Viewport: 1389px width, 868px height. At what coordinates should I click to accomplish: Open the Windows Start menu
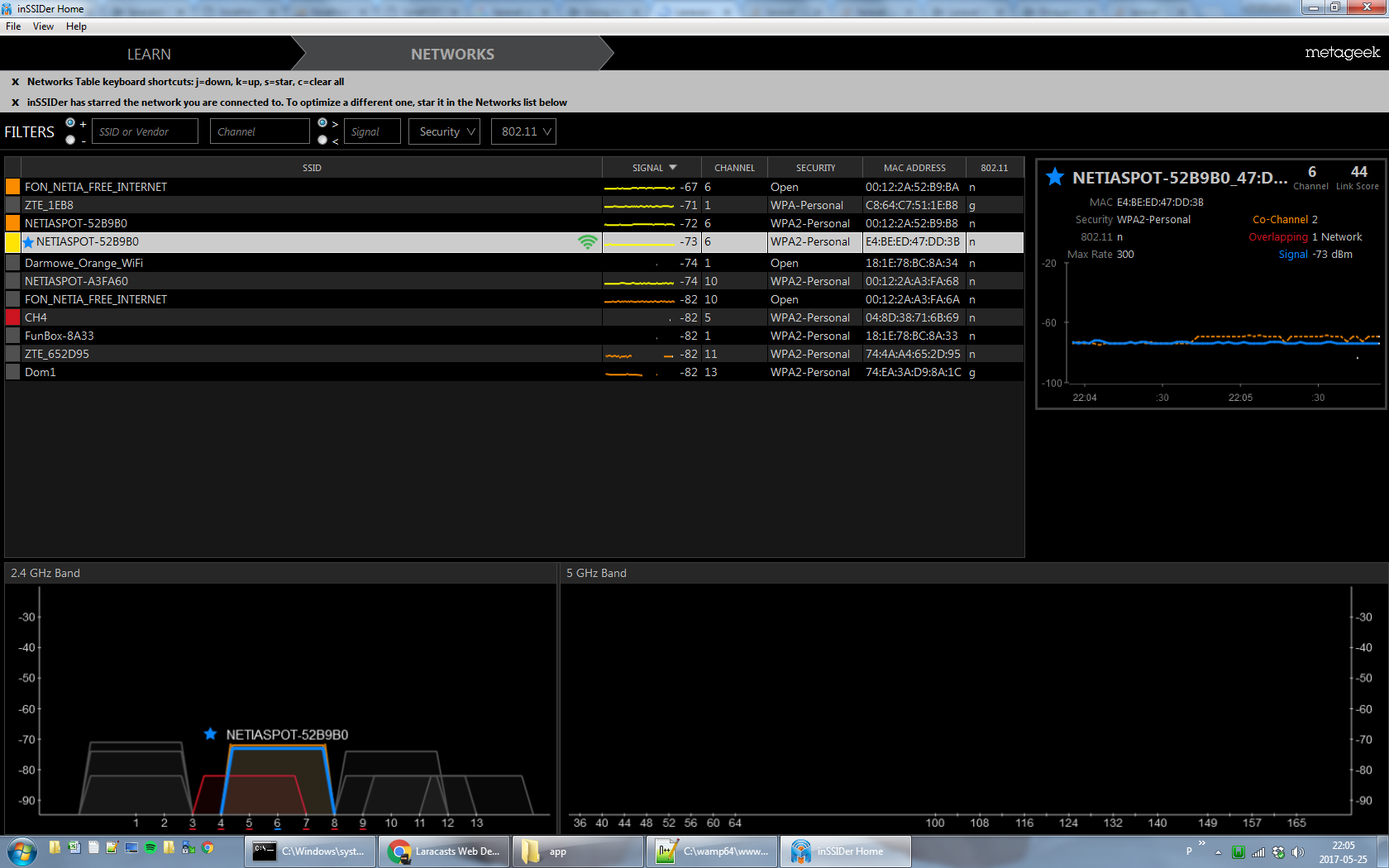point(22,851)
